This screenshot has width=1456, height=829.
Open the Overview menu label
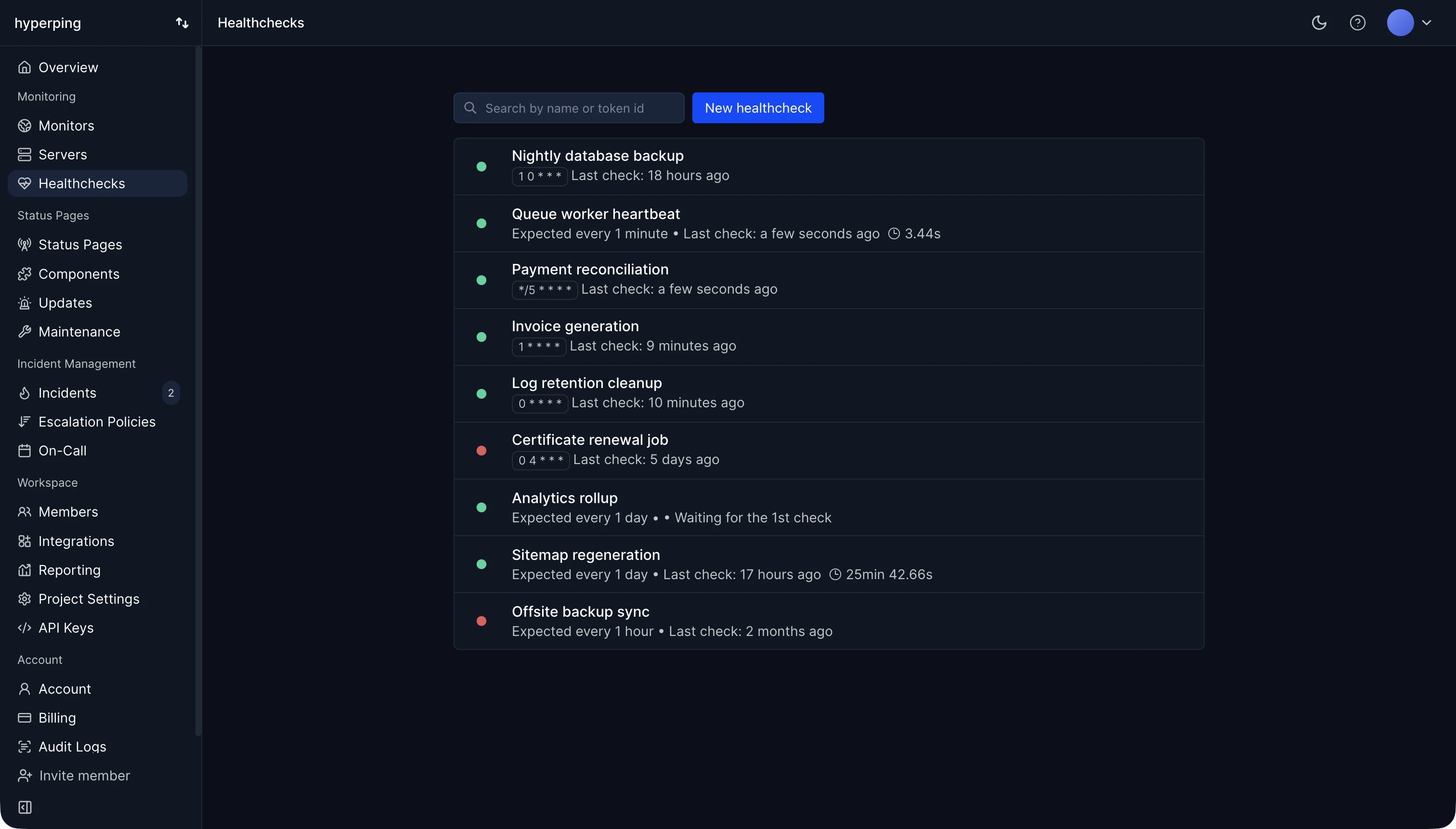(x=68, y=67)
